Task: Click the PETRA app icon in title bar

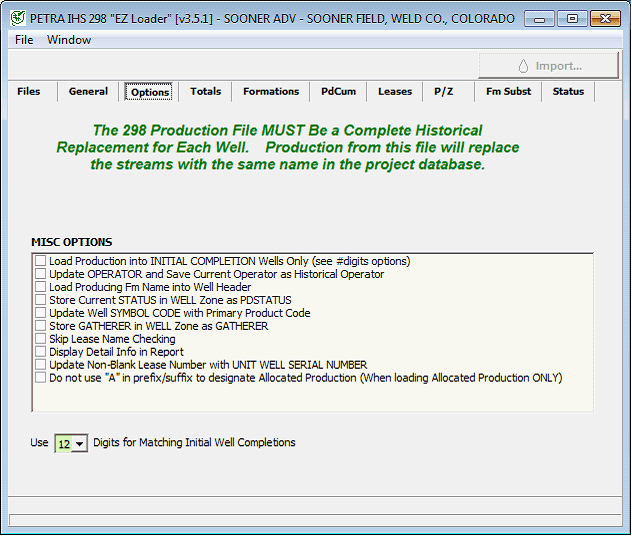Action: (x=17, y=18)
